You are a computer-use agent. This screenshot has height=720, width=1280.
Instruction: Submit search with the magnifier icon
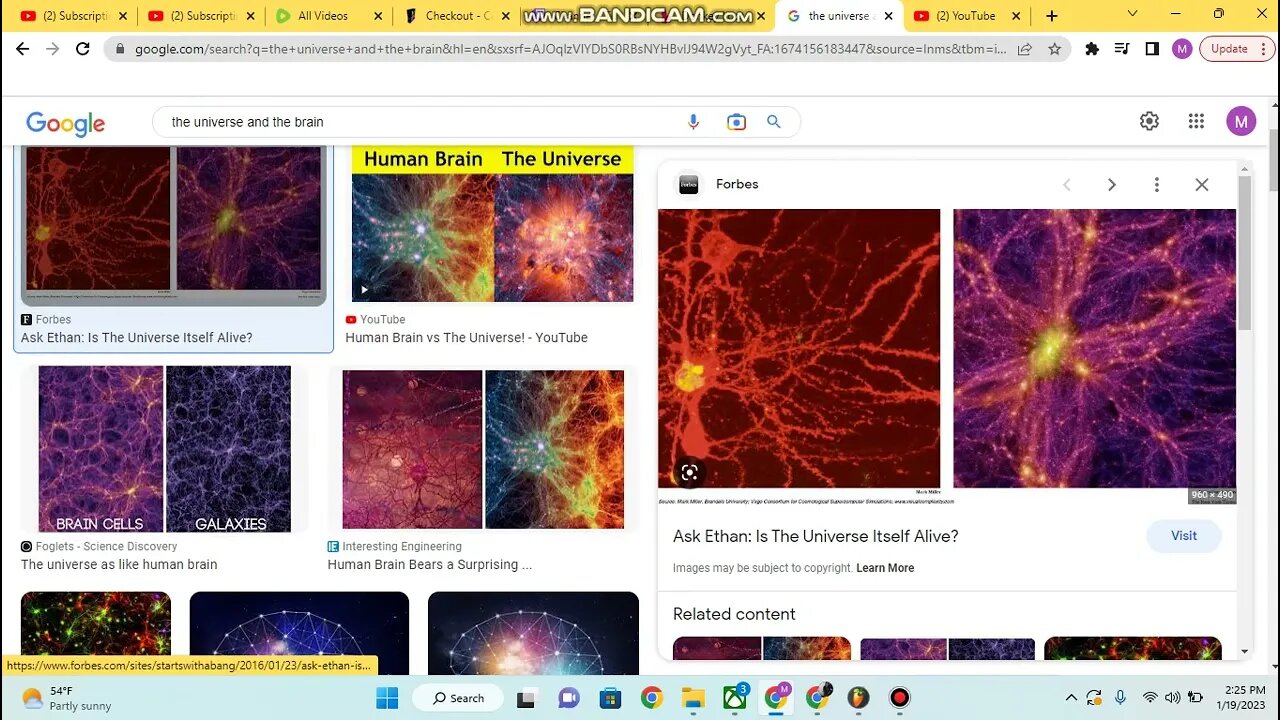(x=773, y=122)
